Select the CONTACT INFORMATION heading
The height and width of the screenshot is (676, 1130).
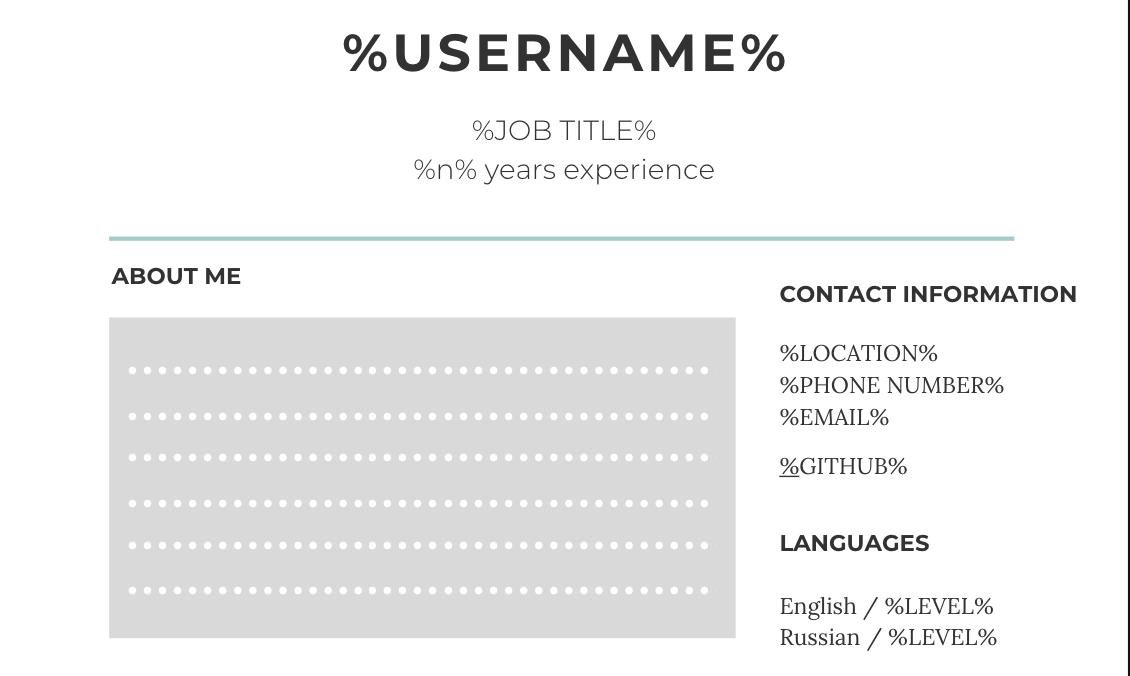(x=928, y=295)
